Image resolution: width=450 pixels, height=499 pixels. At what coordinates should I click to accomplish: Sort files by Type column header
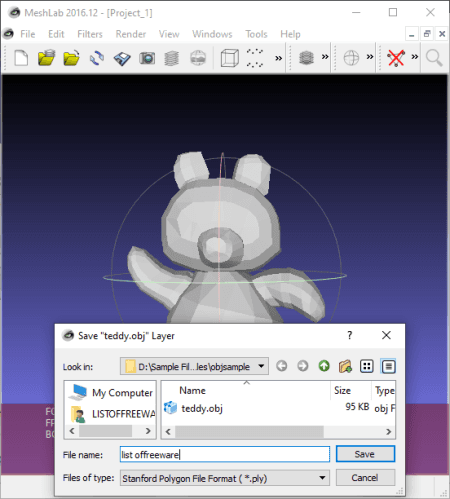pyautogui.click(x=384, y=390)
